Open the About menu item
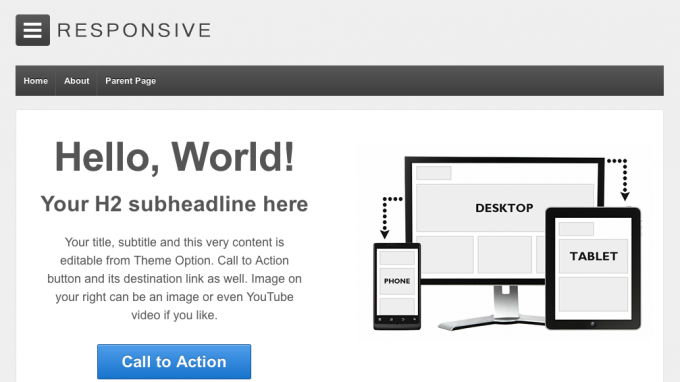This screenshot has width=680, height=382. click(76, 81)
